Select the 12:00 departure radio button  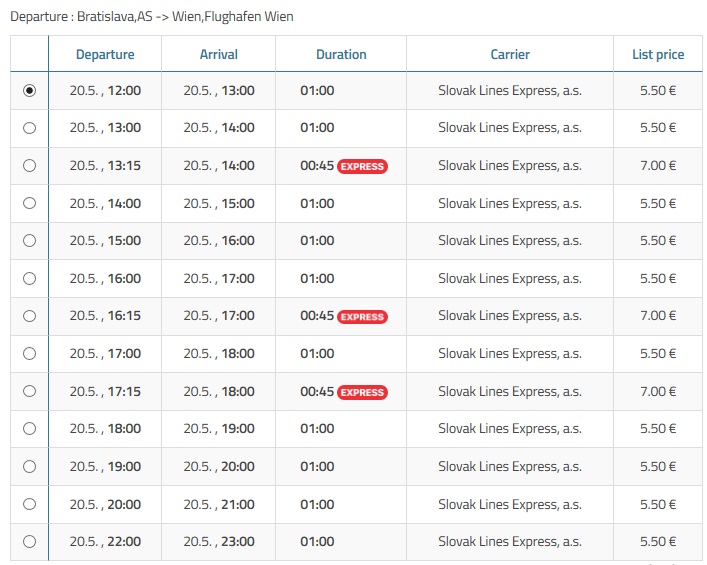pos(29,90)
